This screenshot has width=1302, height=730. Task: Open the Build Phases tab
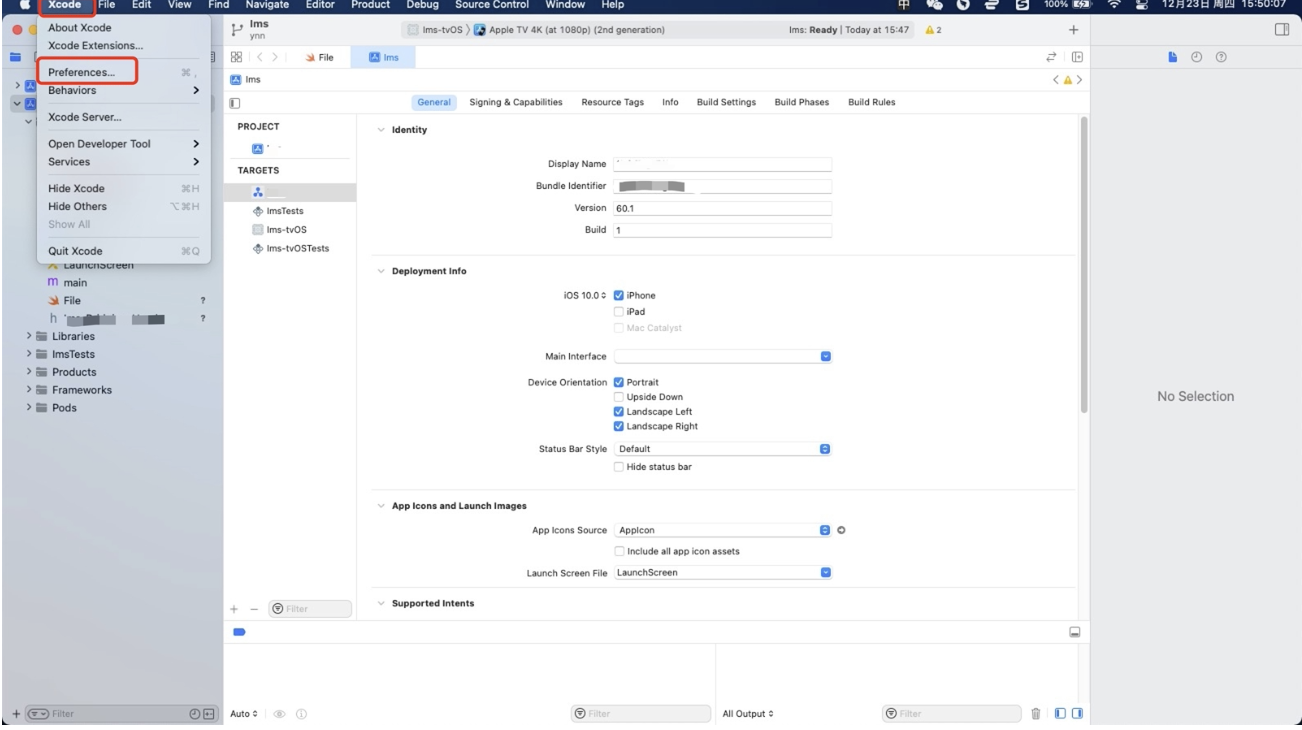(802, 102)
